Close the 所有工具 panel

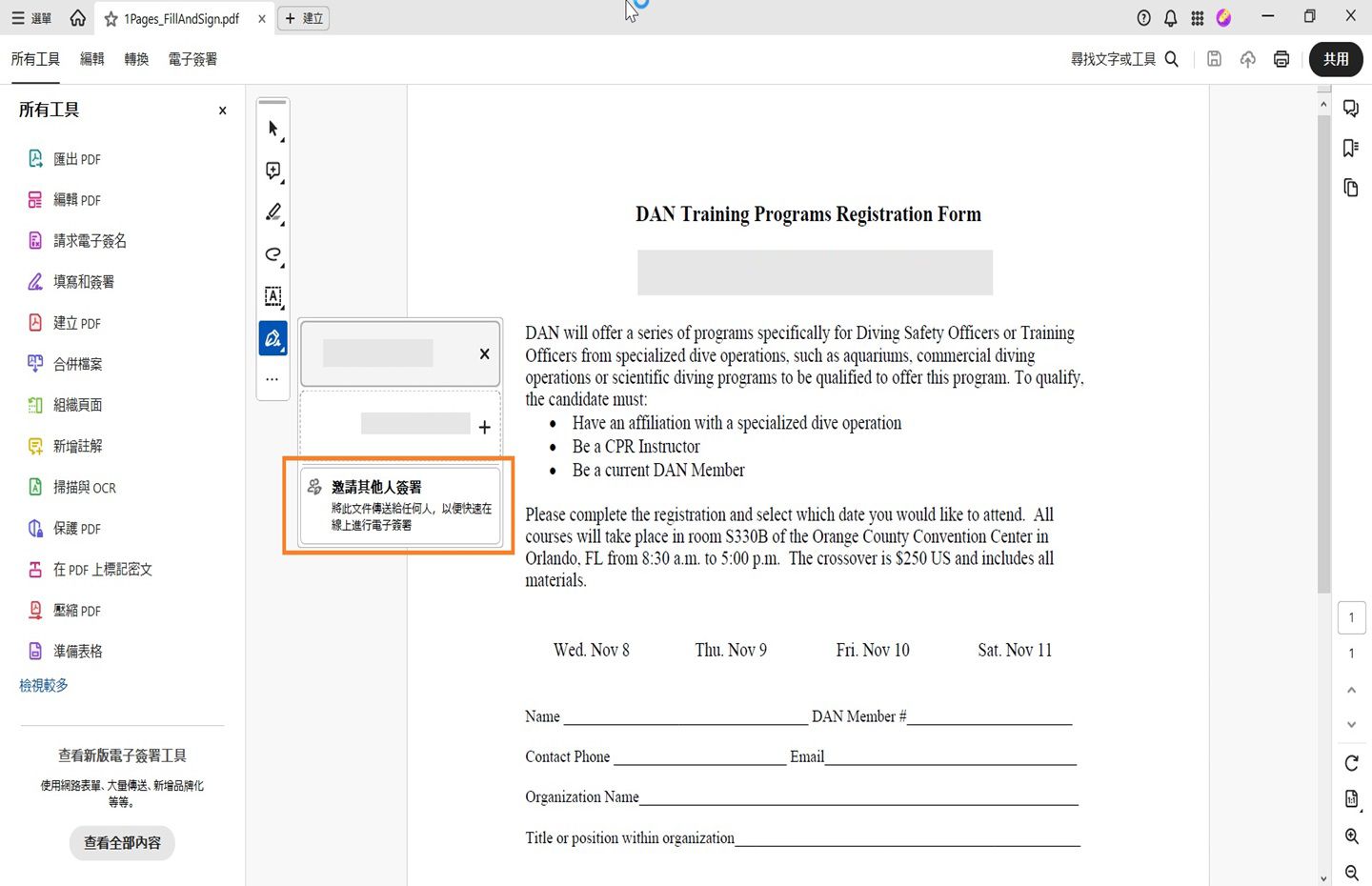click(223, 111)
